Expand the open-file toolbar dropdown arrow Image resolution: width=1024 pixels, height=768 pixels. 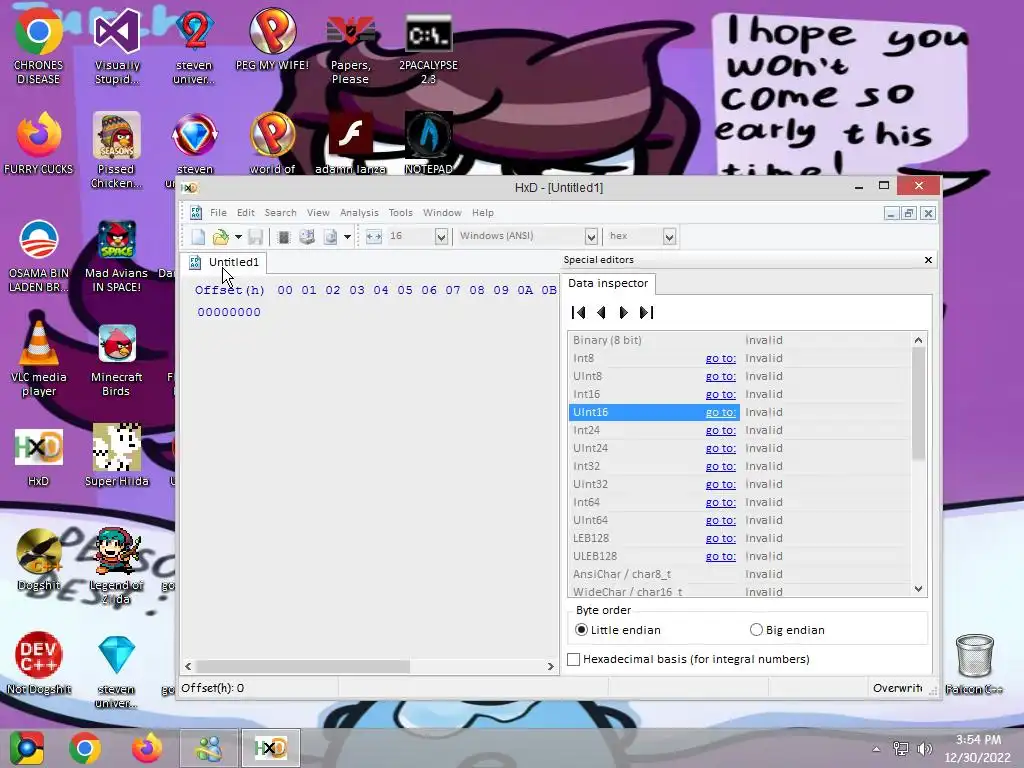(x=238, y=236)
